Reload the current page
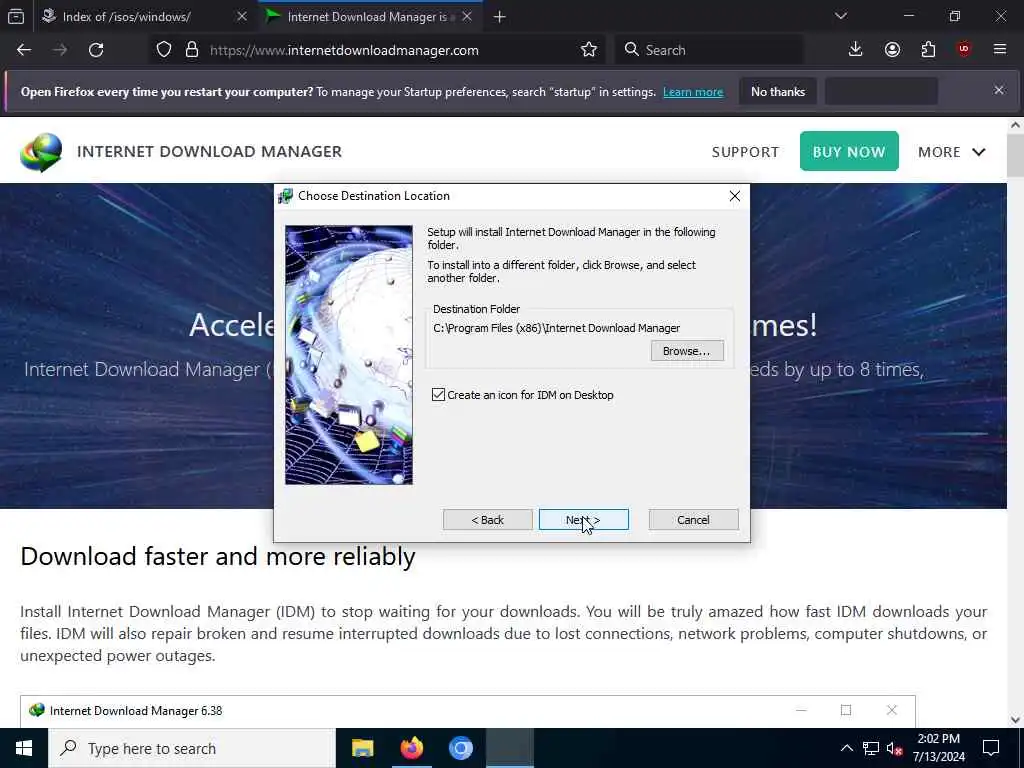This screenshot has height=768, width=1024. (x=96, y=50)
